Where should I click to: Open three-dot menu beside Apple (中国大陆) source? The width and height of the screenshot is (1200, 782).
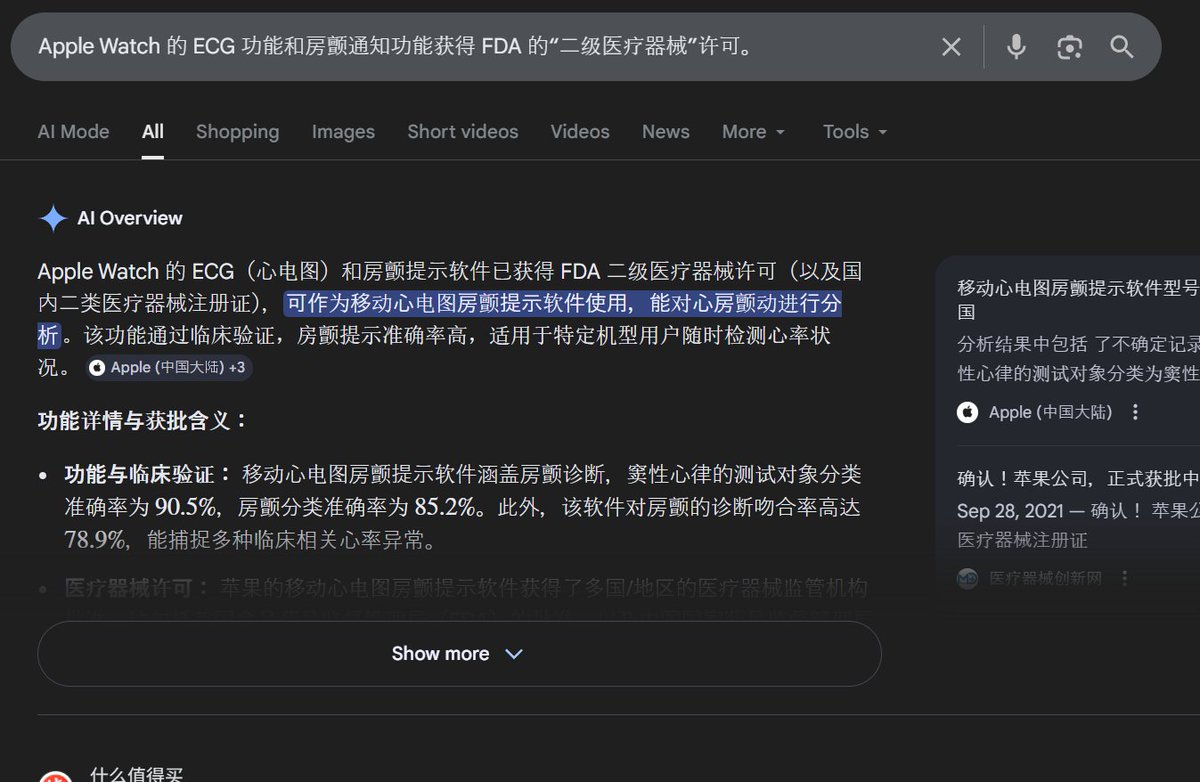(x=1135, y=412)
